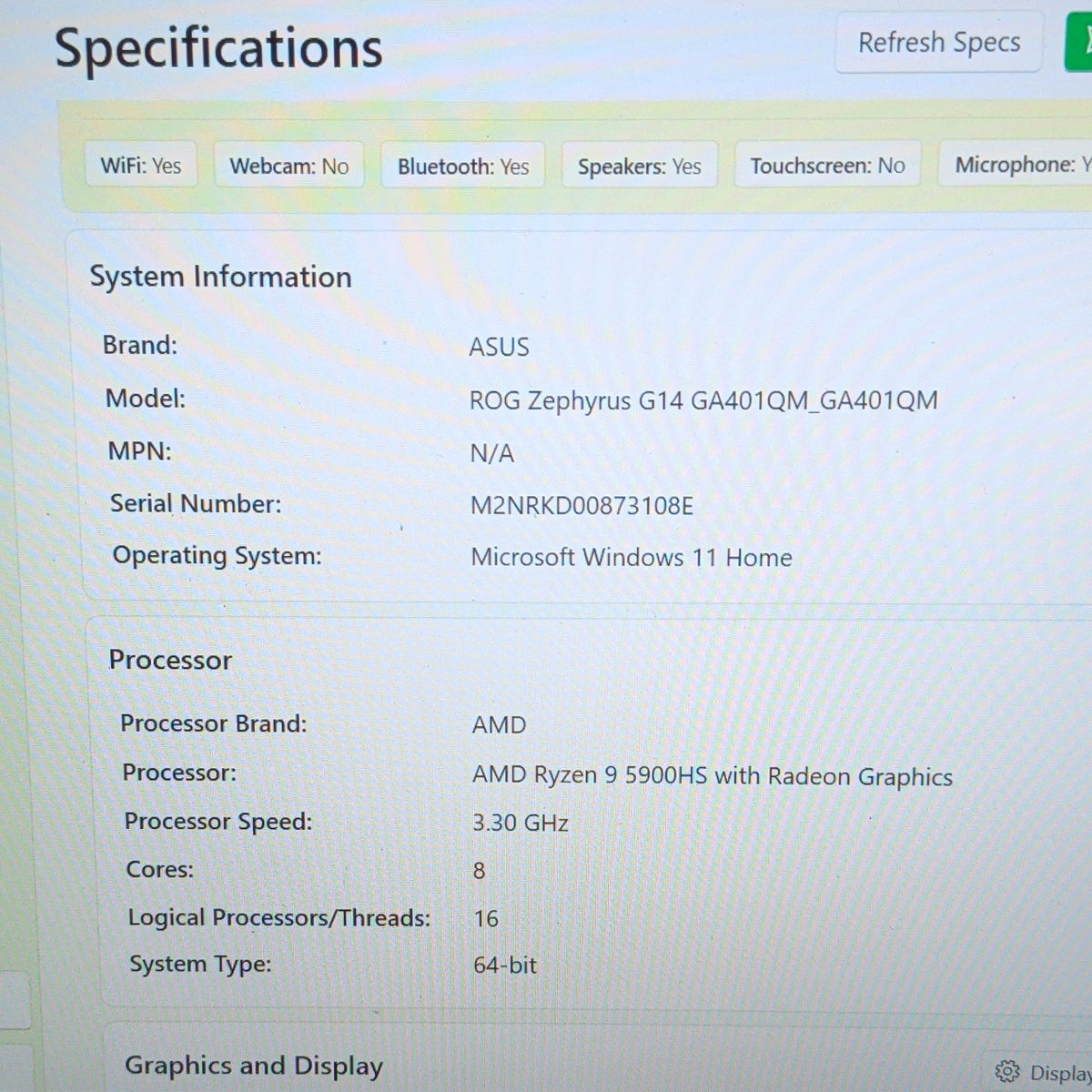Select the Logical Processors/Threads value 16
Viewport: 1092px width, 1092px height.
486,918
